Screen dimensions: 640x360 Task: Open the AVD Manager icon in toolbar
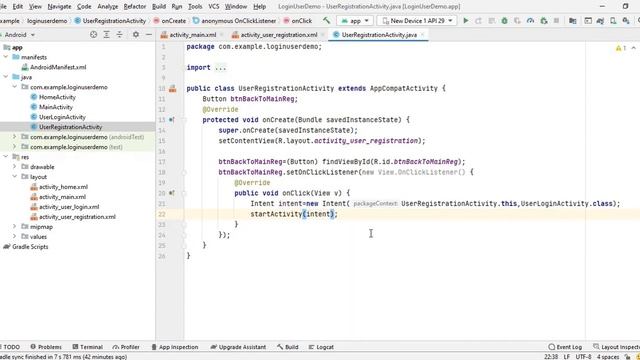(613, 20)
